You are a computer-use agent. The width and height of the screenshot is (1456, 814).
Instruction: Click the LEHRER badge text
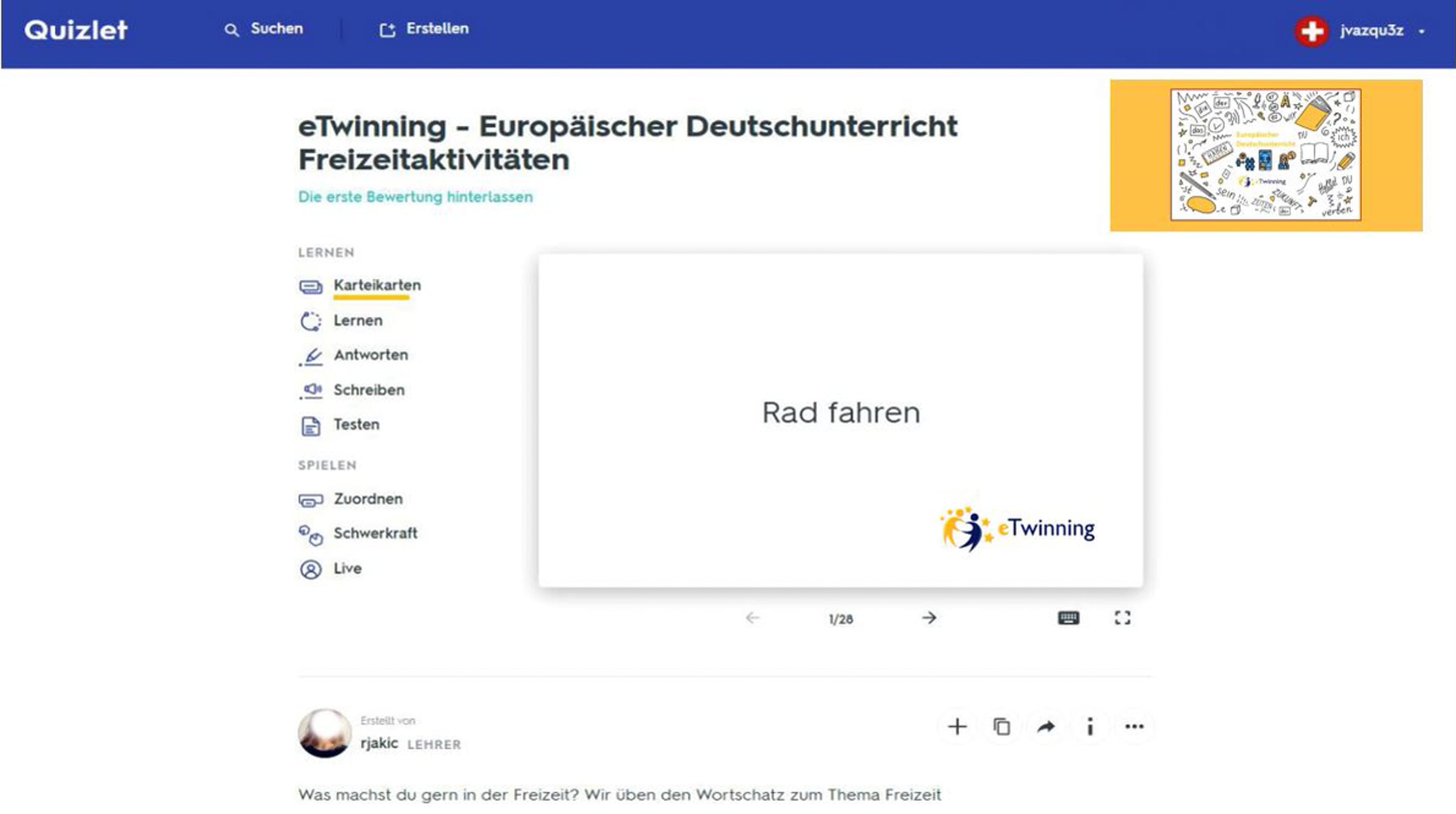coord(434,744)
